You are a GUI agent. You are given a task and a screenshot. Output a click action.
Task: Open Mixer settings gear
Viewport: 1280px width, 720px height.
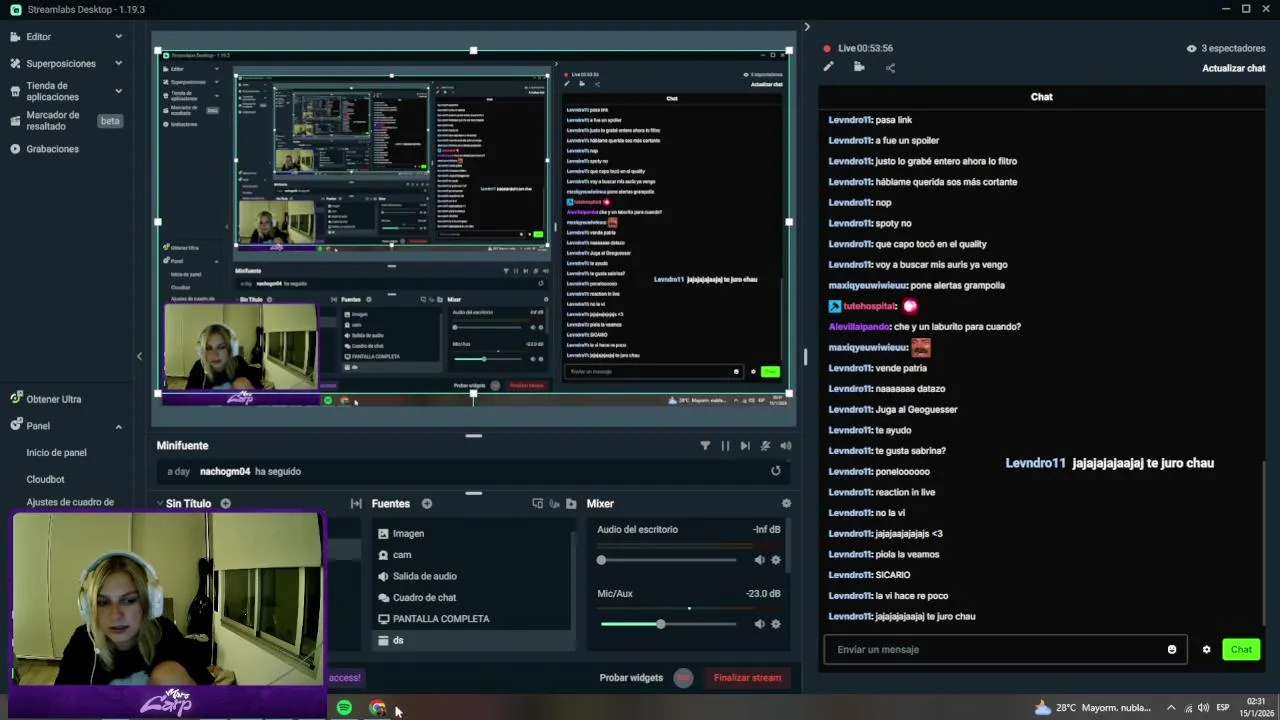(786, 504)
